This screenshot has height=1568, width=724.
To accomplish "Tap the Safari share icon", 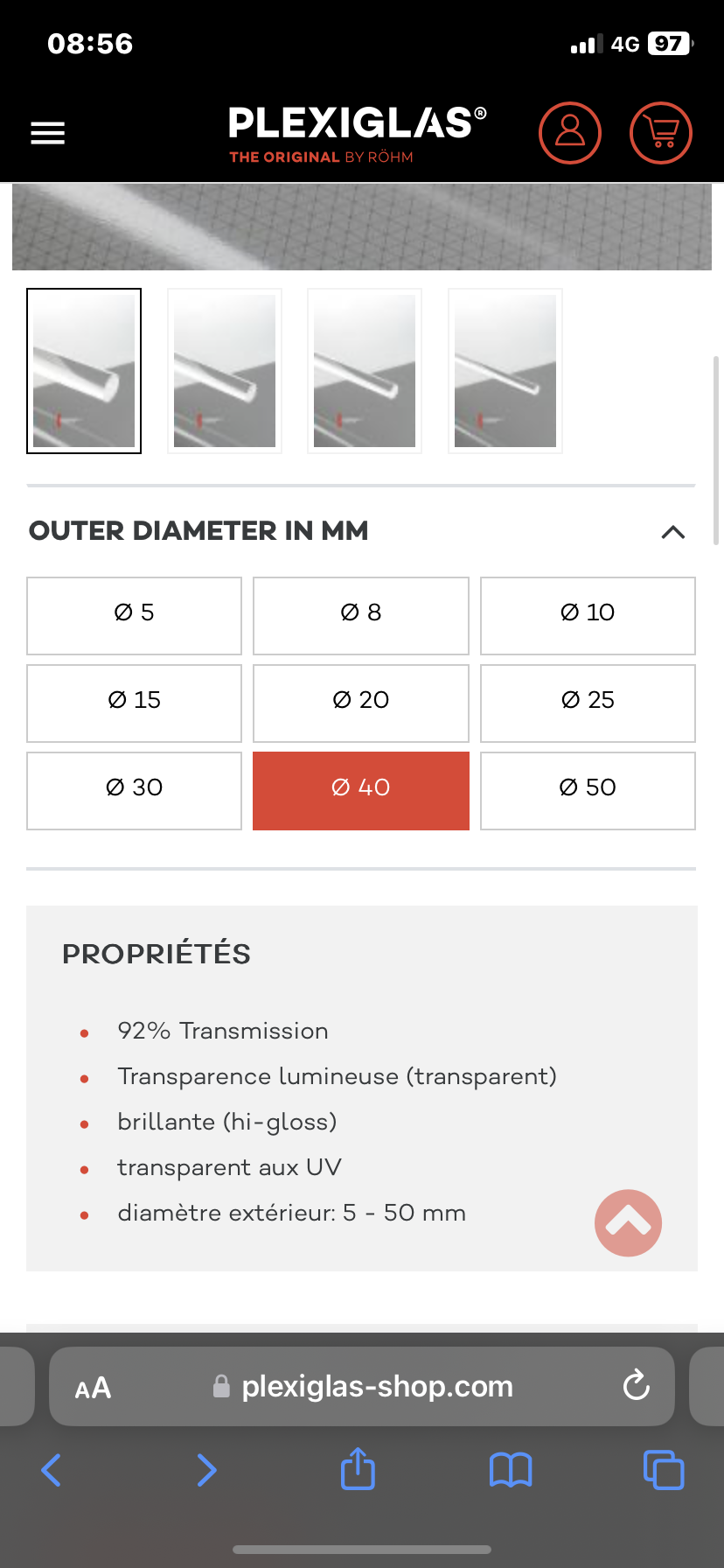I will 358,1468.
